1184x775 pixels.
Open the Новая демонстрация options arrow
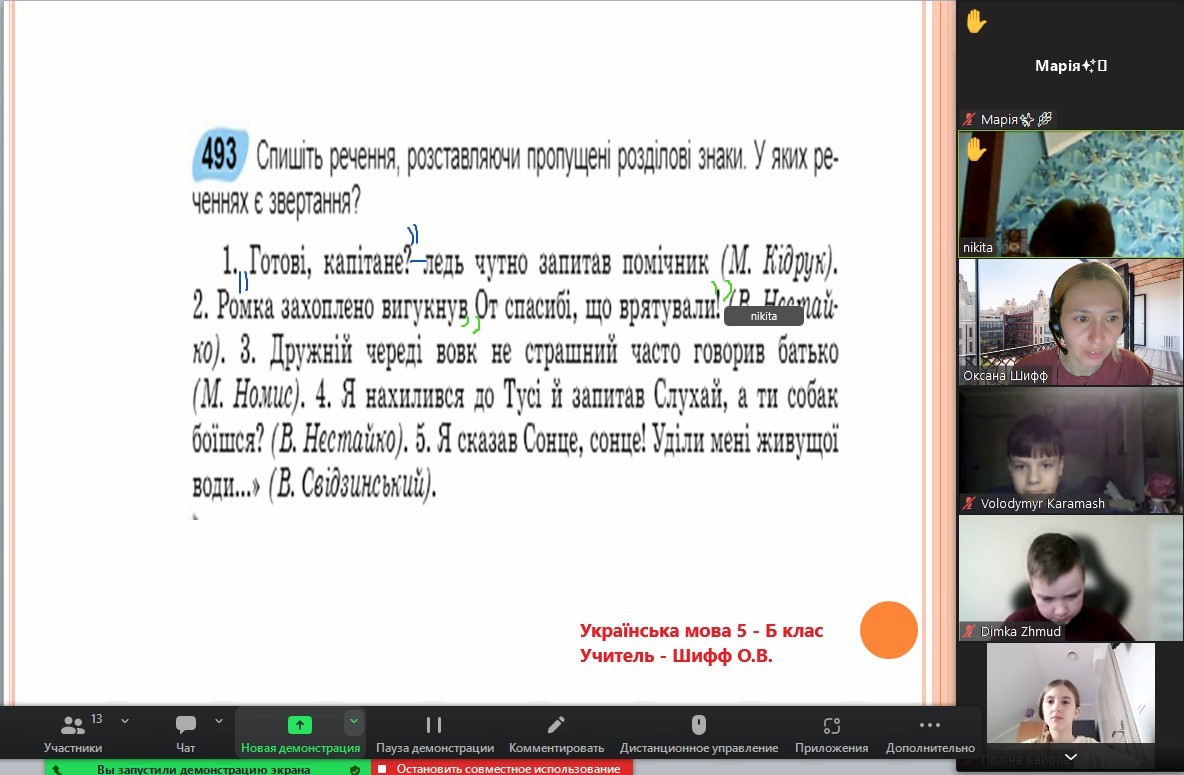pos(352,720)
